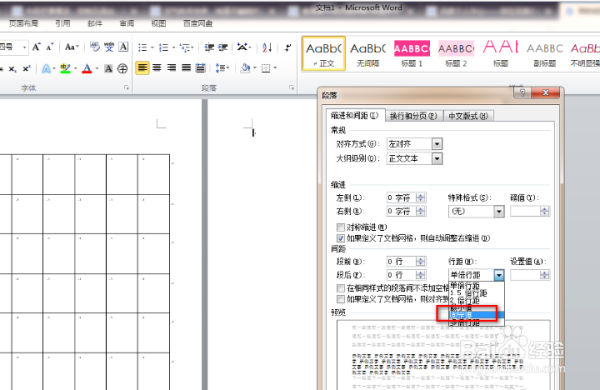The width and height of the screenshot is (600, 390).
Task: Click the Center alignment icon
Action: click(x=157, y=69)
